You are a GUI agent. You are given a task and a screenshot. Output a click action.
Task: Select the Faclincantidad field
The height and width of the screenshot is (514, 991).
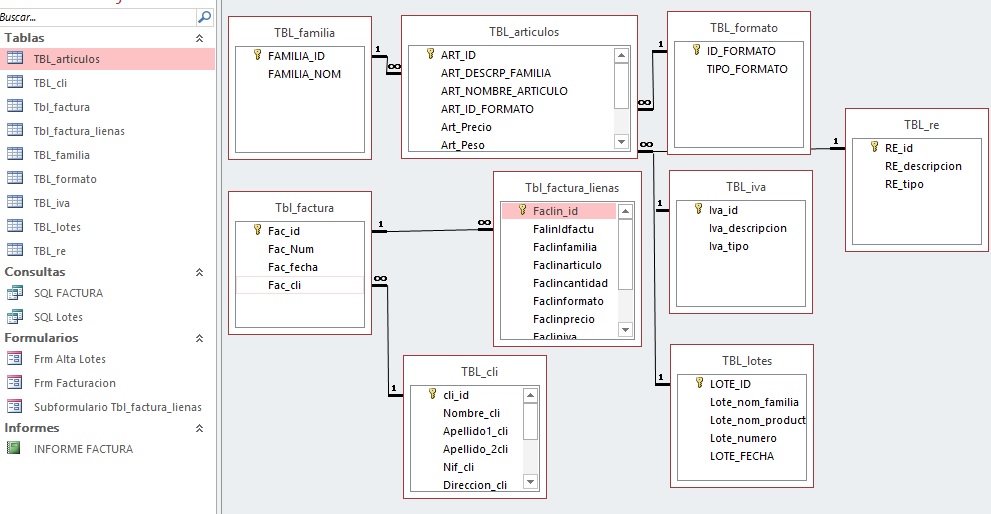[x=570, y=283]
